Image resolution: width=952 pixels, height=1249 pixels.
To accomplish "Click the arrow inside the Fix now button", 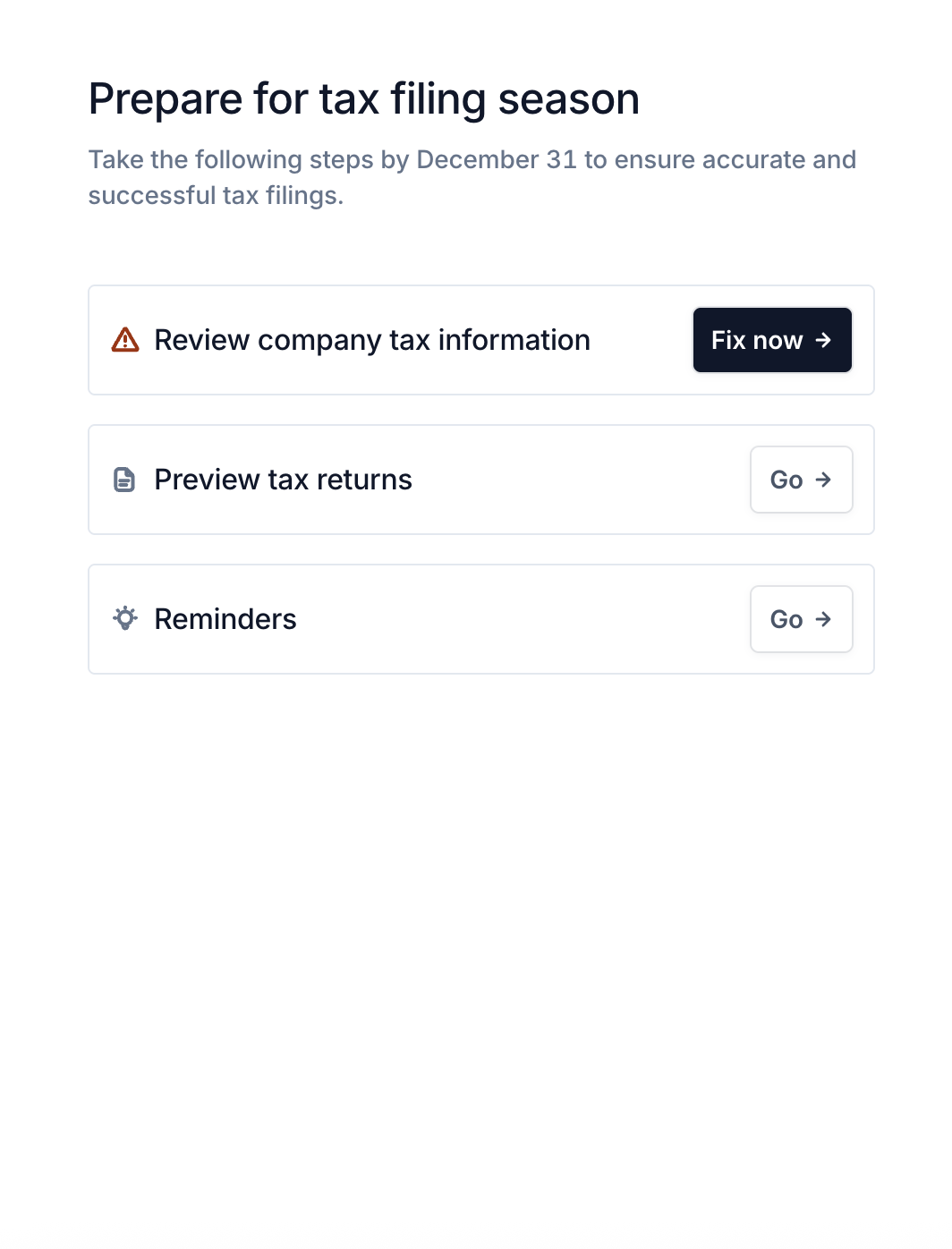I will pyautogui.click(x=824, y=340).
